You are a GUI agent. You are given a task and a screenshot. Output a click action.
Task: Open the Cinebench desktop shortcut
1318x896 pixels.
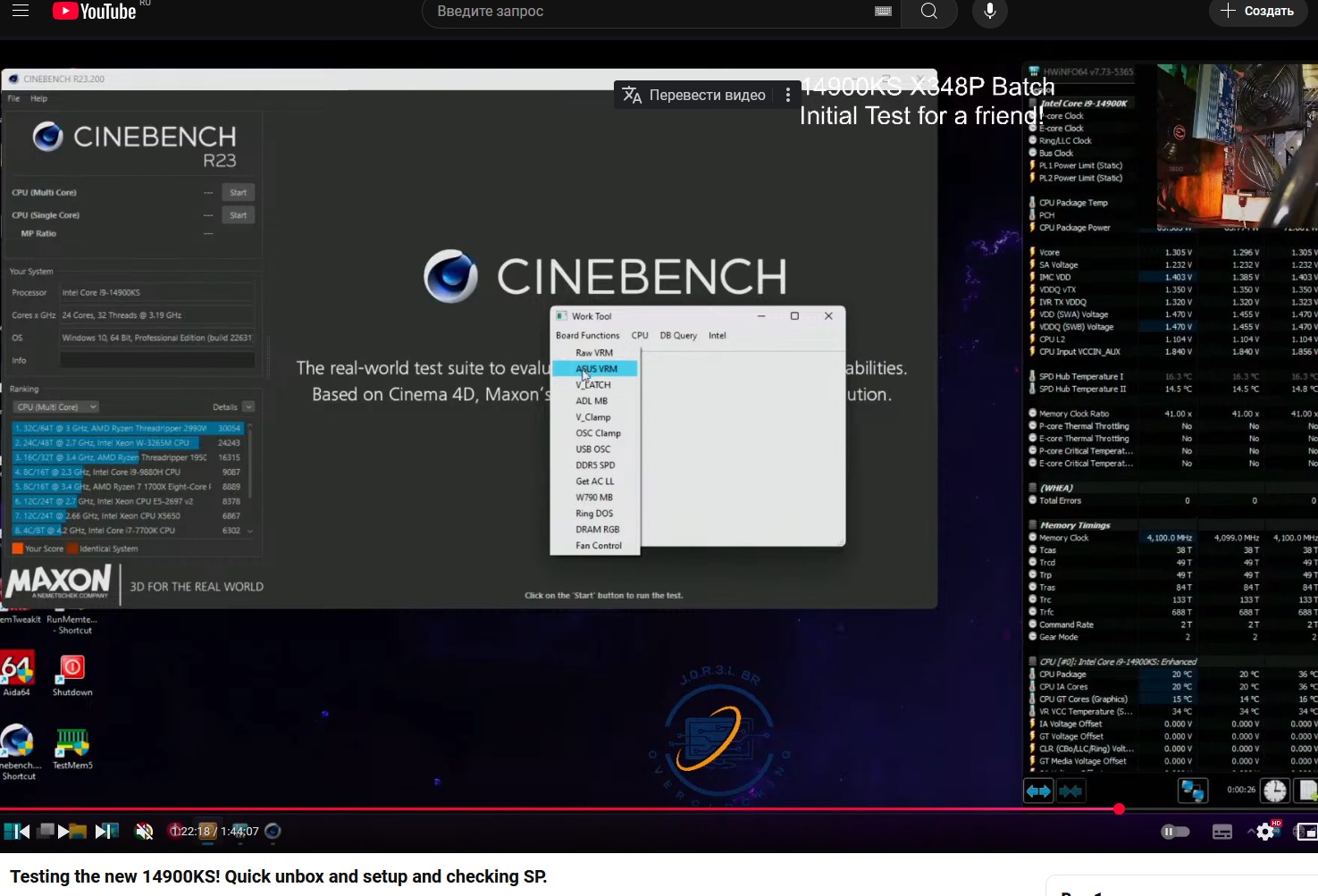[18, 751]
